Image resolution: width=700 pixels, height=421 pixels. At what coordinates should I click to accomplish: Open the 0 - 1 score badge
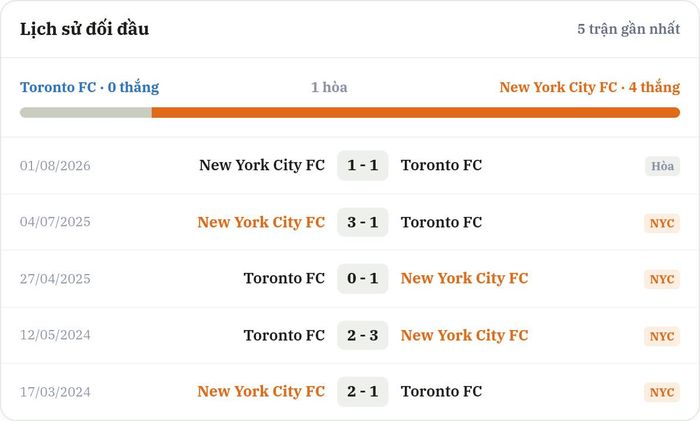(362, 279)
